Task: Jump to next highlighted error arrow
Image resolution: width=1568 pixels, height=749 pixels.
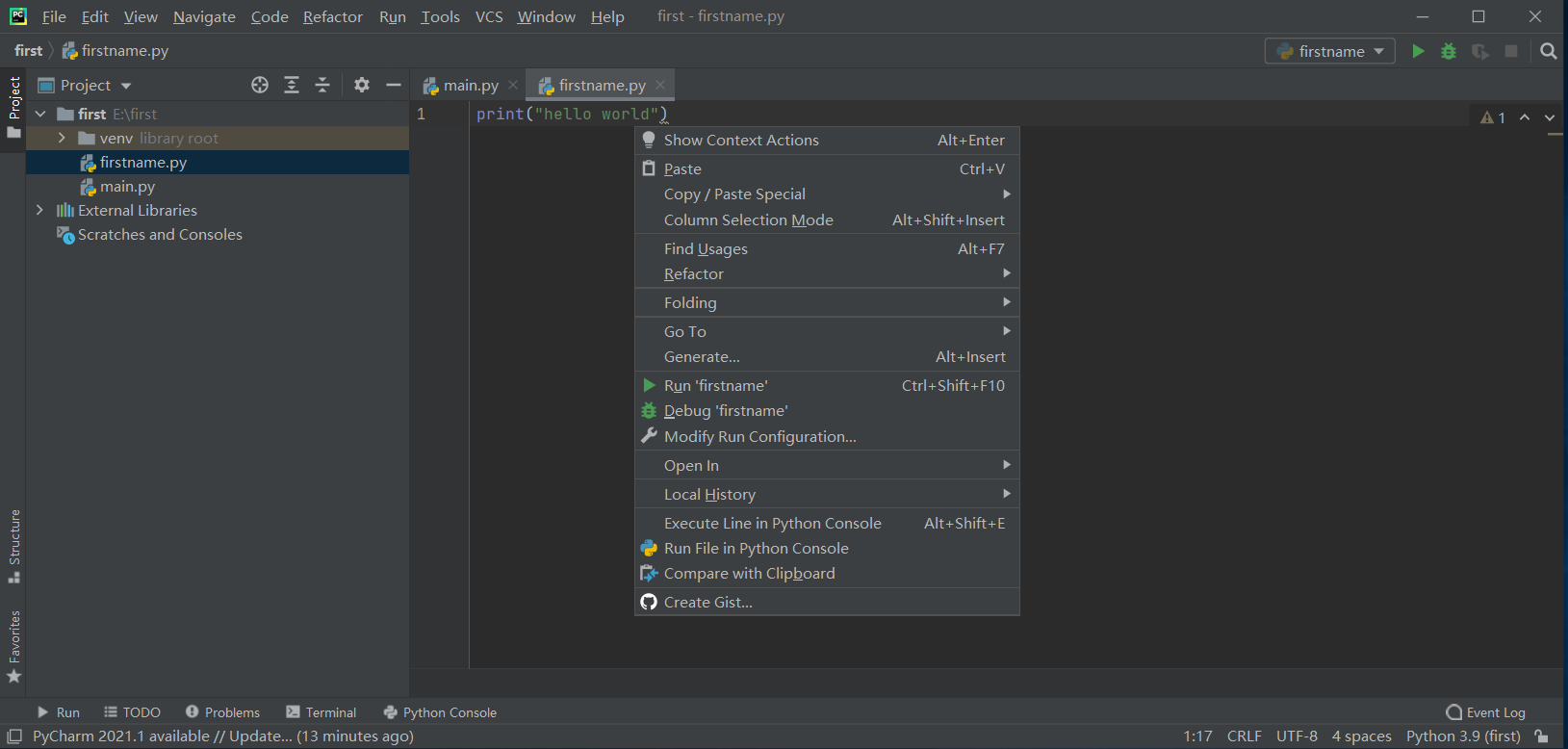Action: [1550, 117]
